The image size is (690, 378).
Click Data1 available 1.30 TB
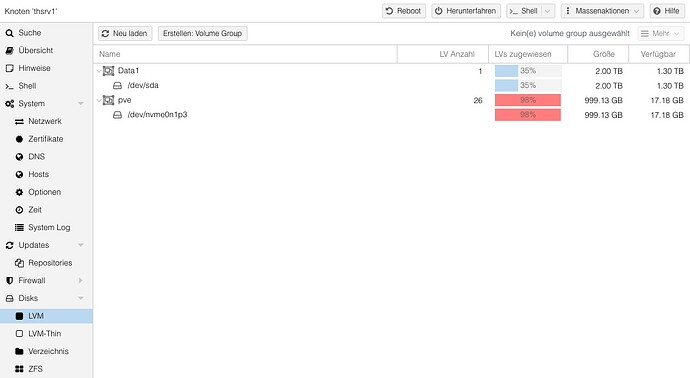coord(670,71)
